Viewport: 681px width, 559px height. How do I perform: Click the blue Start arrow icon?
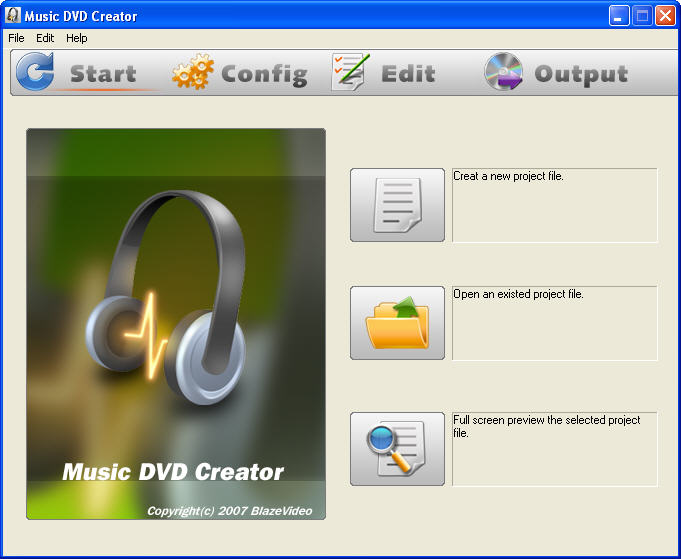pos(35,72)
